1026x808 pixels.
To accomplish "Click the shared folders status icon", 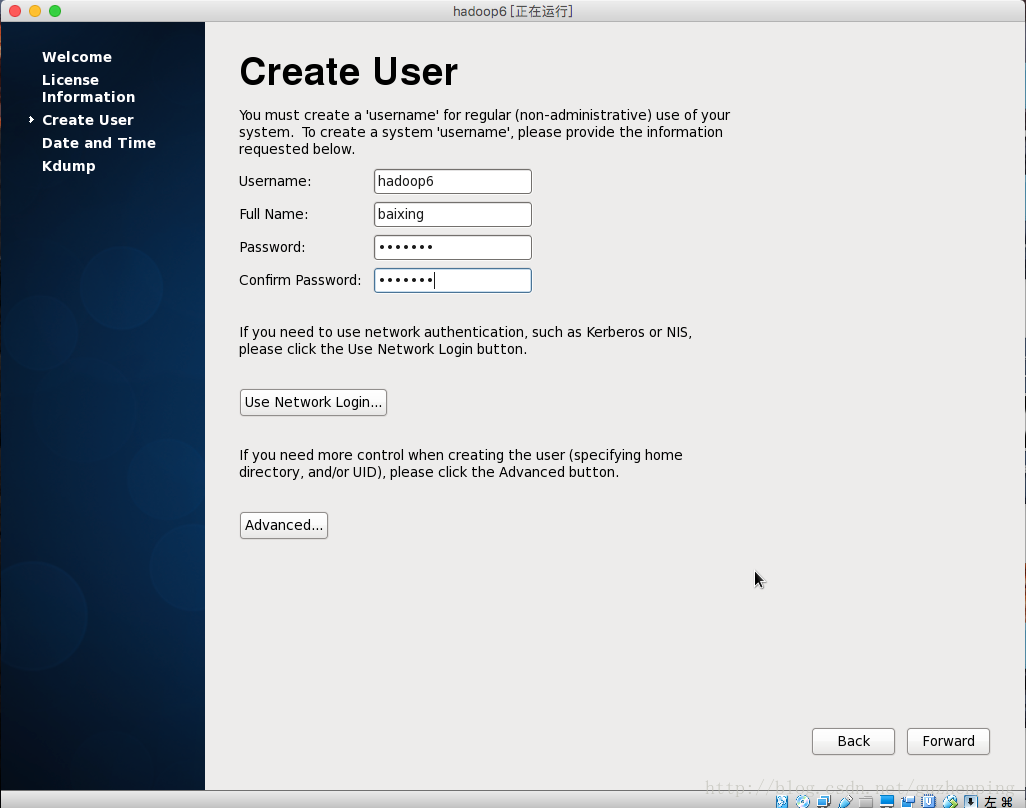I will click(866, 801).
